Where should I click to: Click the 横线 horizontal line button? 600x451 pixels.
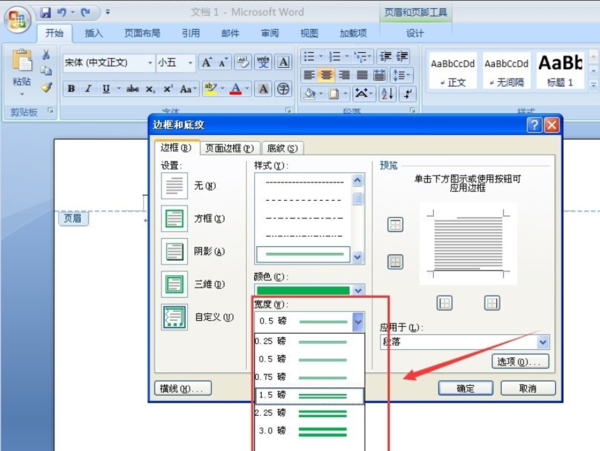pyautogui.click(x=183, y=389)
